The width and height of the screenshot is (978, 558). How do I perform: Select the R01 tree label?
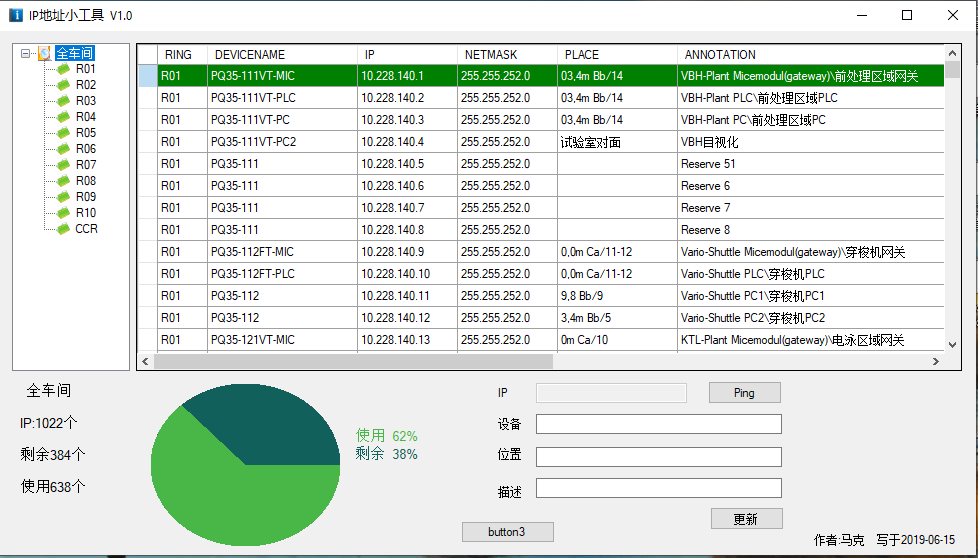coord(85,69)
